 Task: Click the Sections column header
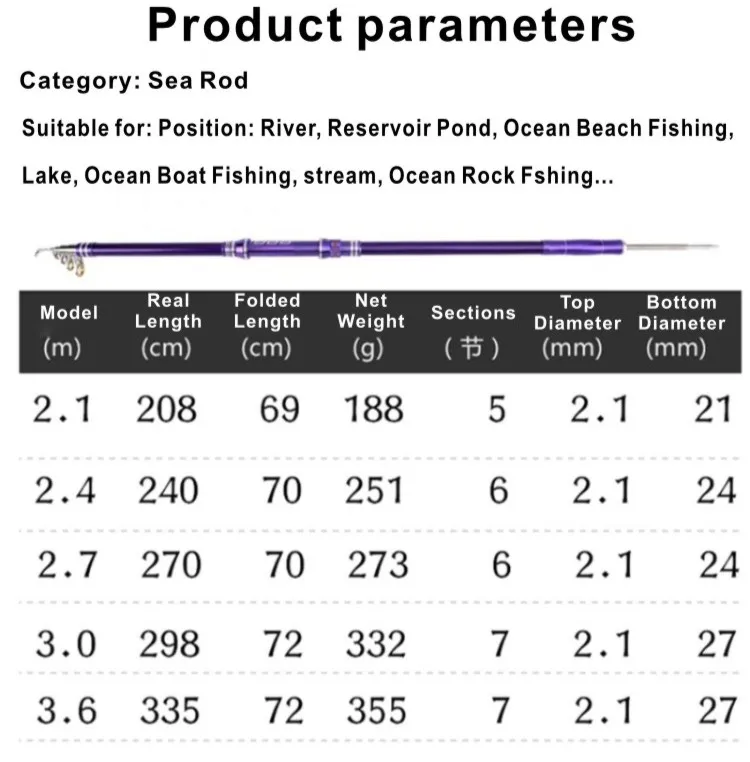tap(473, 331)
